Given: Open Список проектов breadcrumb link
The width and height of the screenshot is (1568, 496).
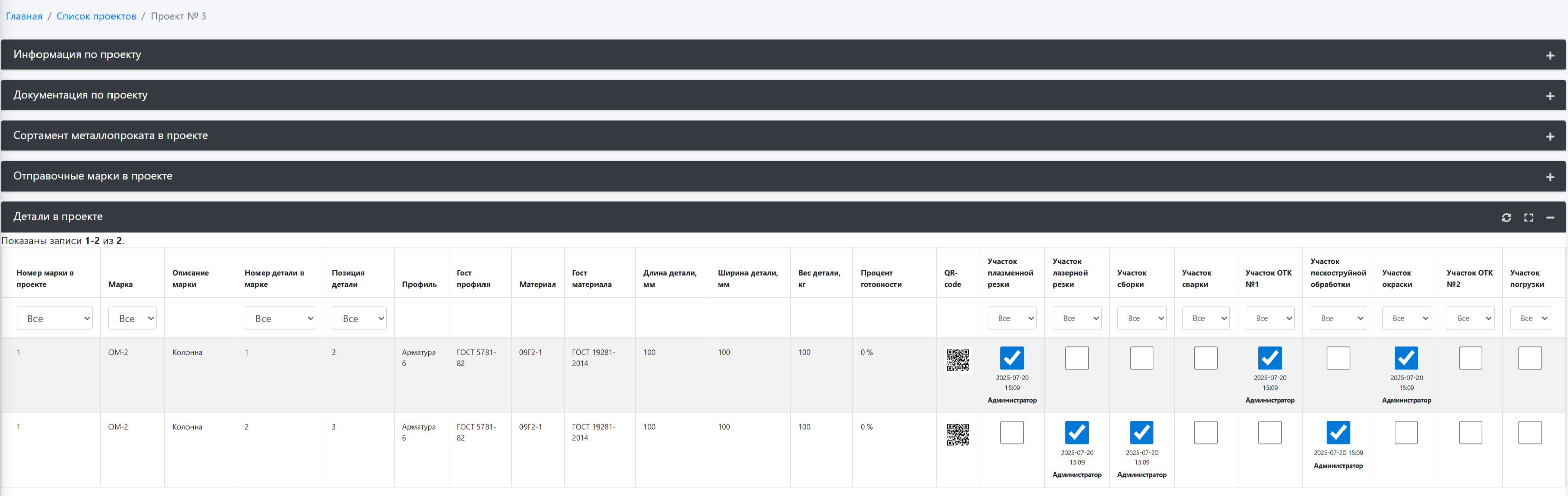Looking at the screenshot, I should pyautogui.click(x=96, y=16).
